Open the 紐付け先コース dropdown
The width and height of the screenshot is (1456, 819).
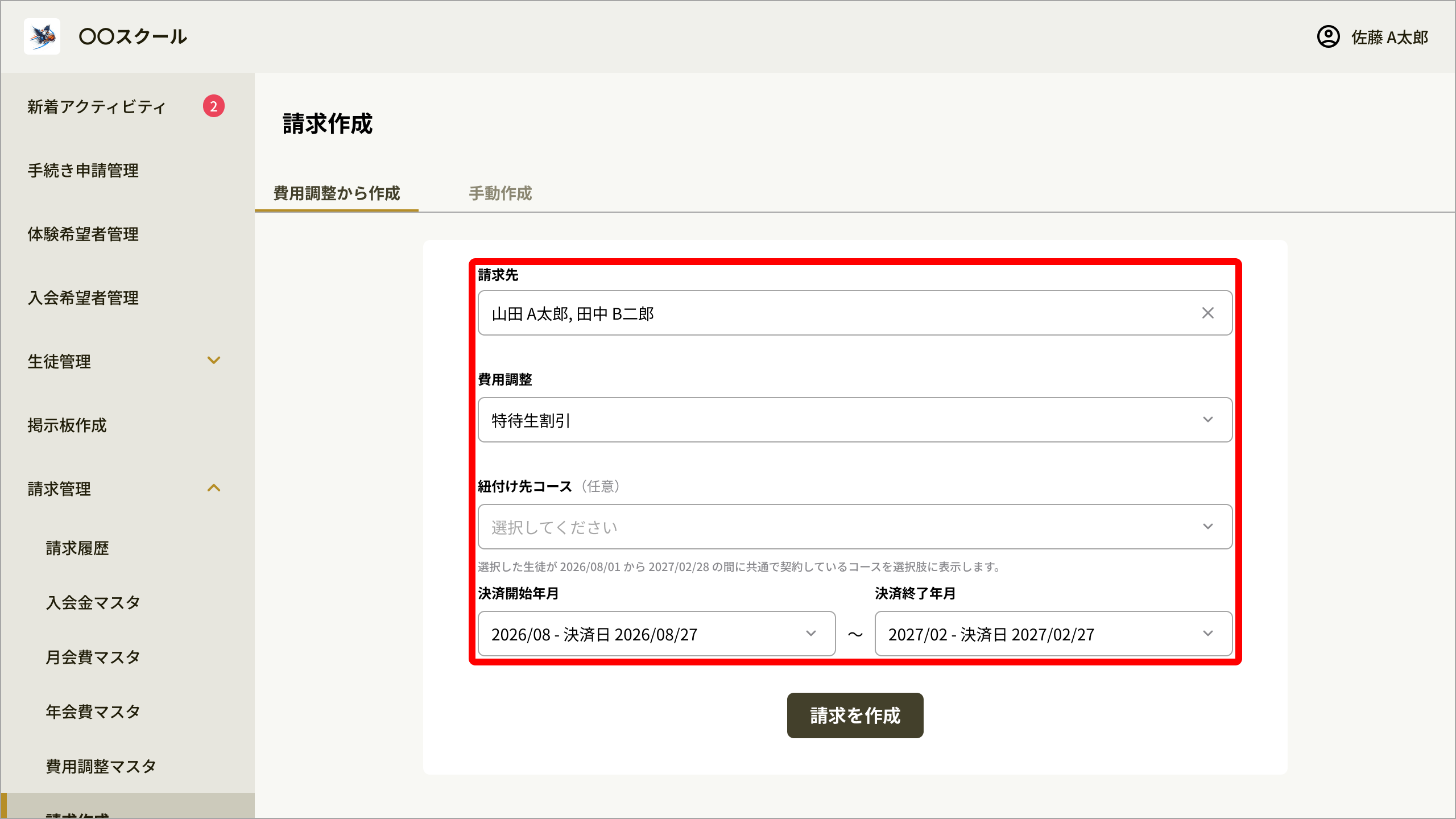(x=855, y=527)
